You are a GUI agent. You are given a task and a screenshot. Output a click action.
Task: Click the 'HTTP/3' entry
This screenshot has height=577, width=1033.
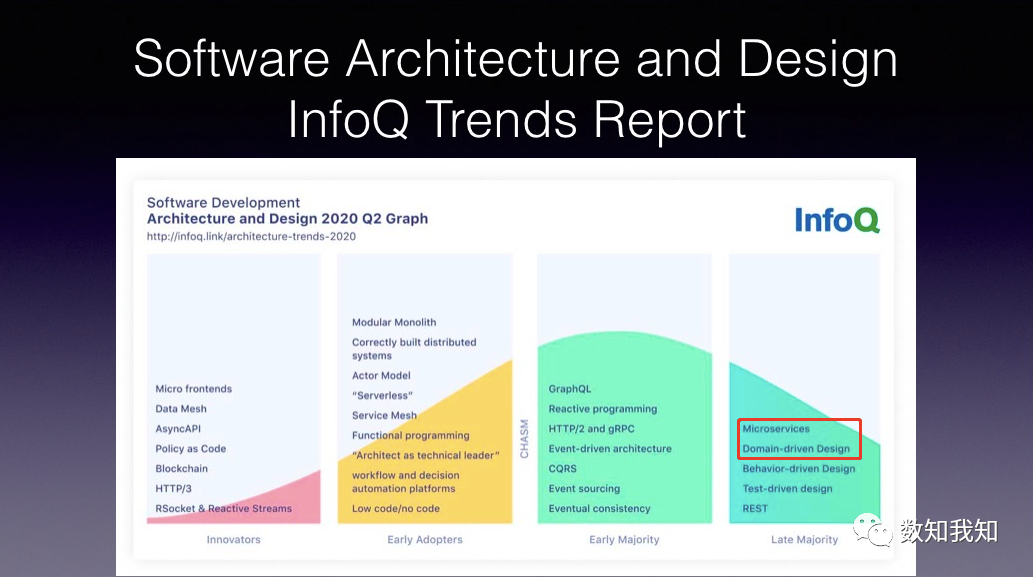(173, 489)
